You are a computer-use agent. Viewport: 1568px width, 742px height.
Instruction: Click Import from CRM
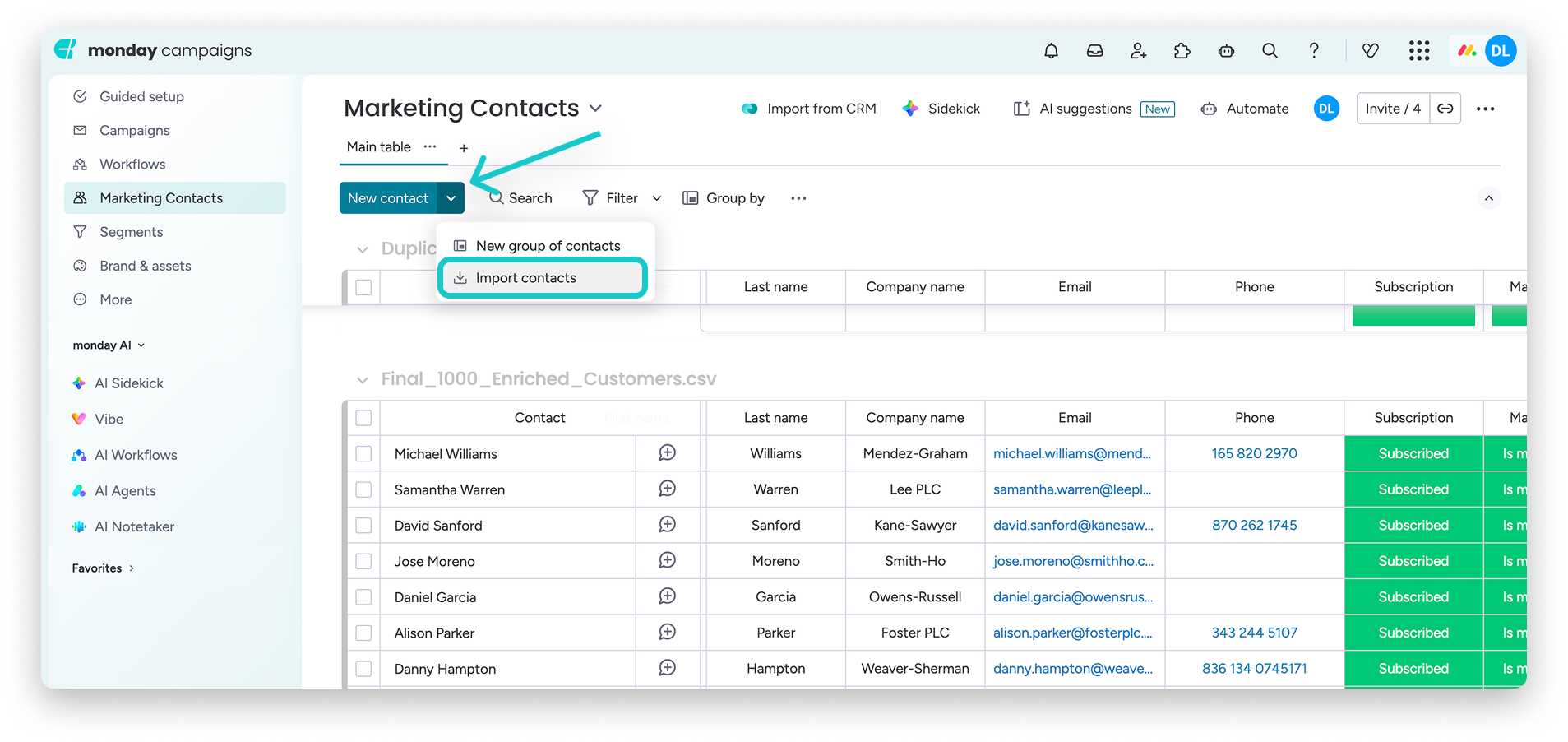click(x=809, y=109)
